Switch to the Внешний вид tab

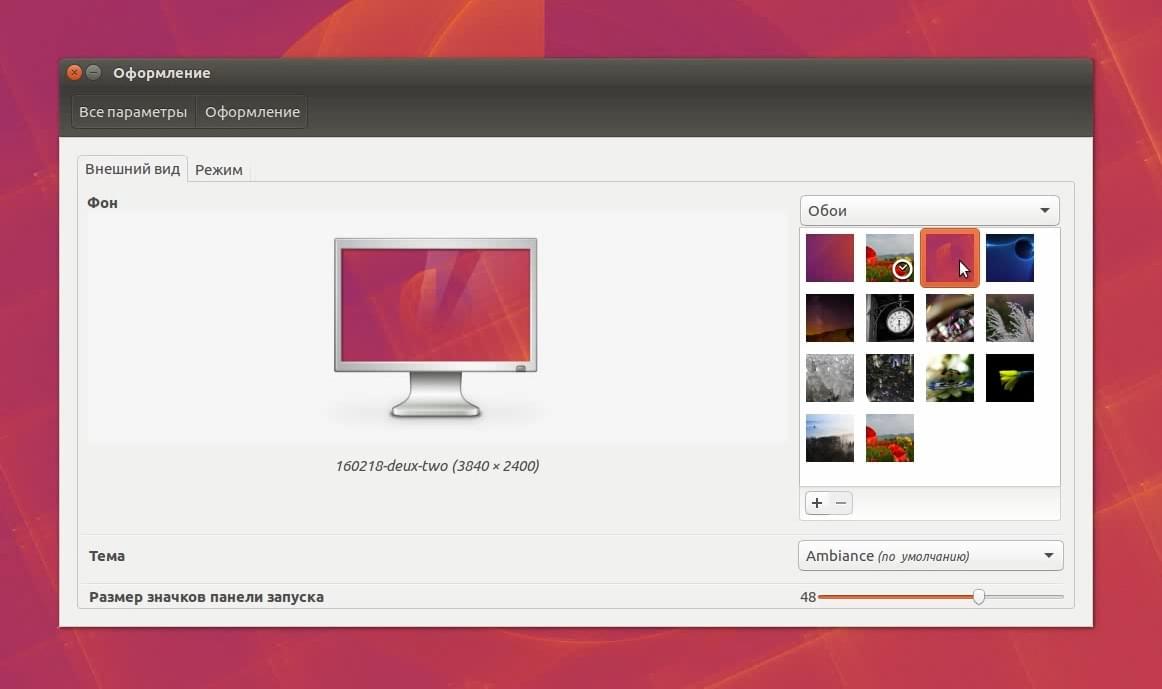pos(132,169)
